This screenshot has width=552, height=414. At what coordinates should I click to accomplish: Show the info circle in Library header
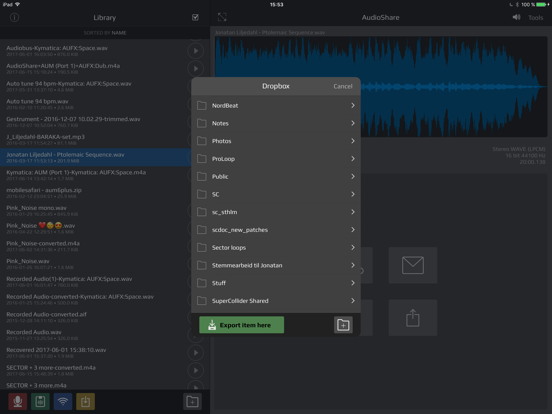pos(14,17)
